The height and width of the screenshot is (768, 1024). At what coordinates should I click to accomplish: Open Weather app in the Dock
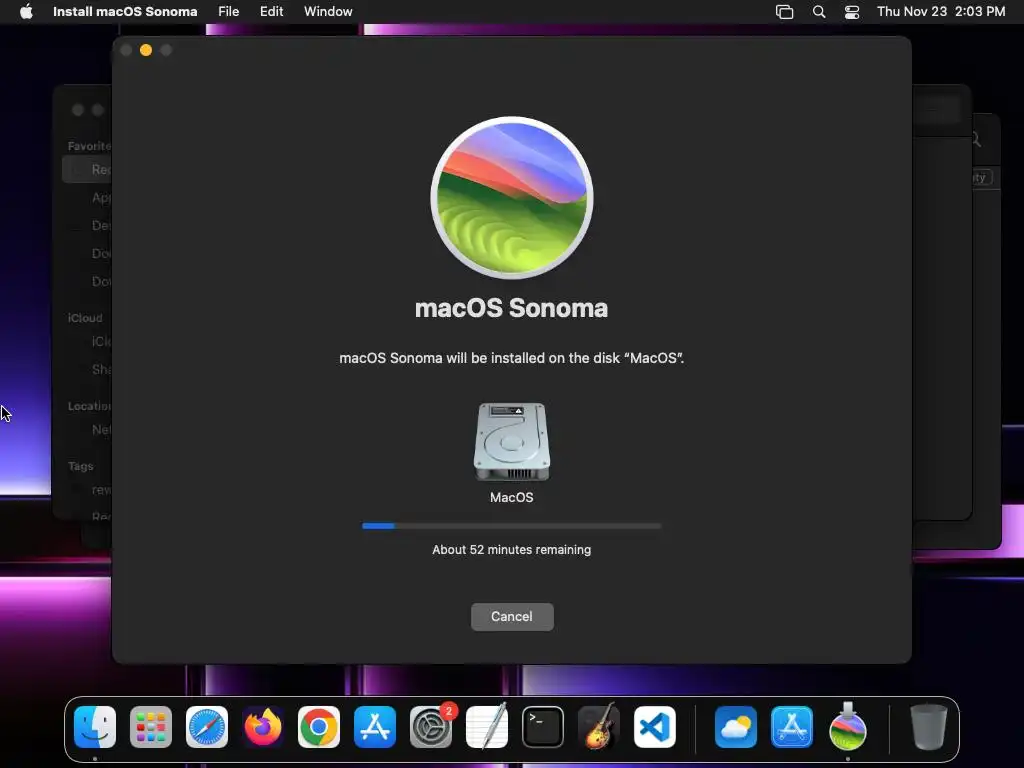tap(736, 727)
